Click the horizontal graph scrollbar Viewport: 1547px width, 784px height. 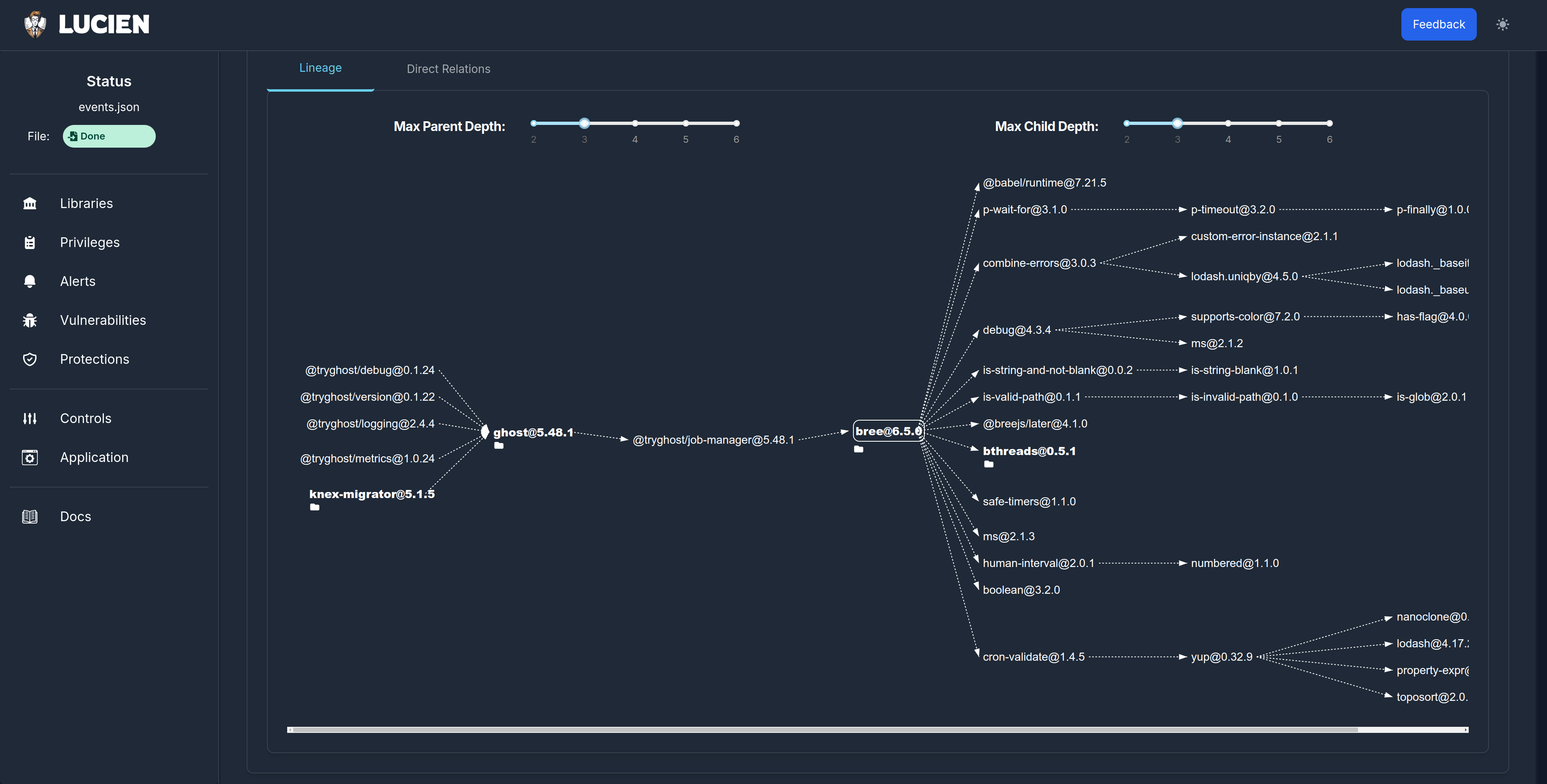(x=823, y=729)
